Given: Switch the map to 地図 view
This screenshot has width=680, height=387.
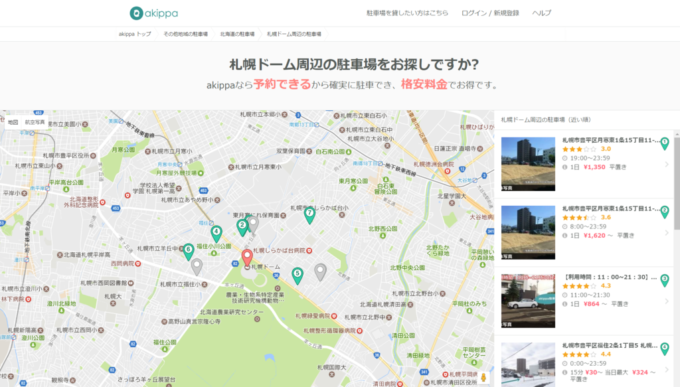Looking at the screenshot, I should (13, 122).
